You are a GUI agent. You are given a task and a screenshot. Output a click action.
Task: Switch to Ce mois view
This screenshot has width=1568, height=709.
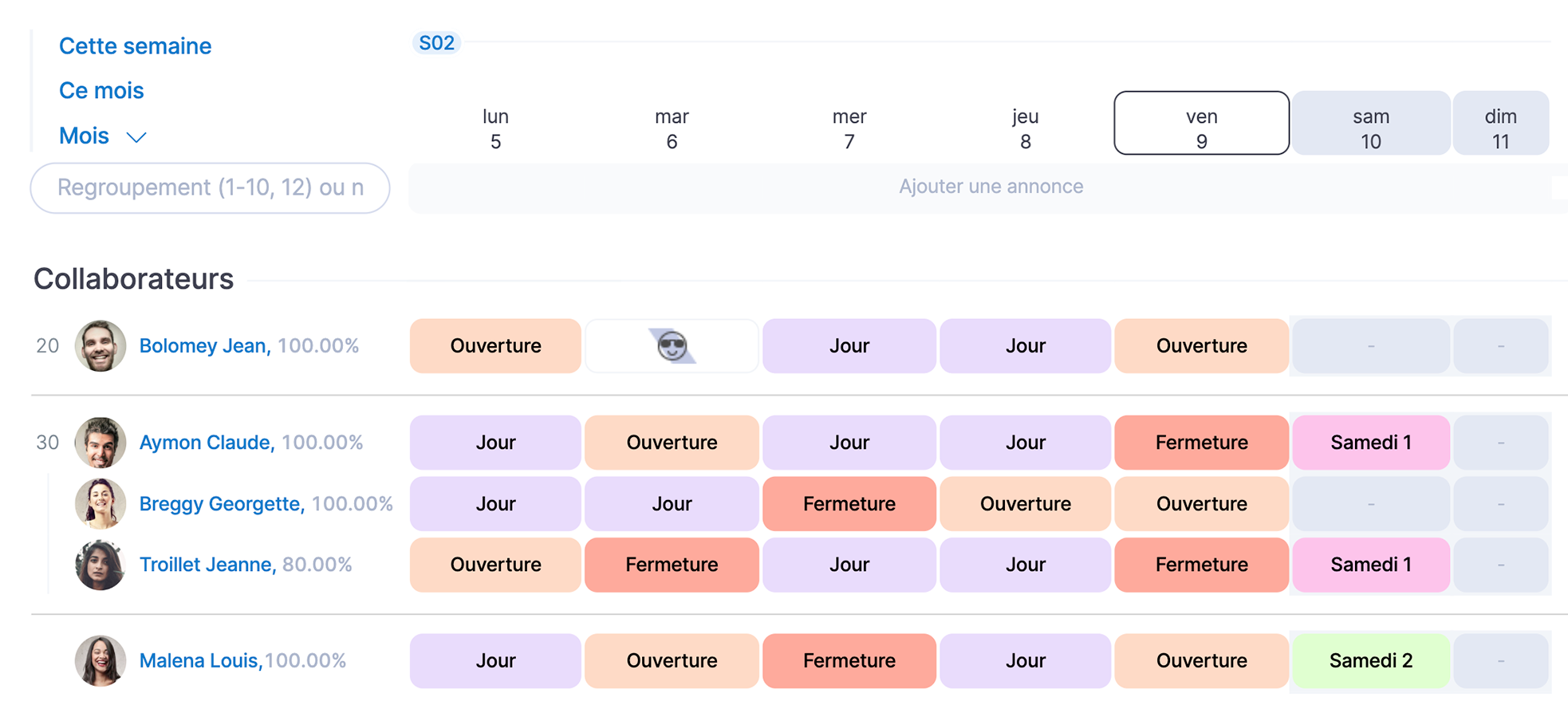pos(101,91)
